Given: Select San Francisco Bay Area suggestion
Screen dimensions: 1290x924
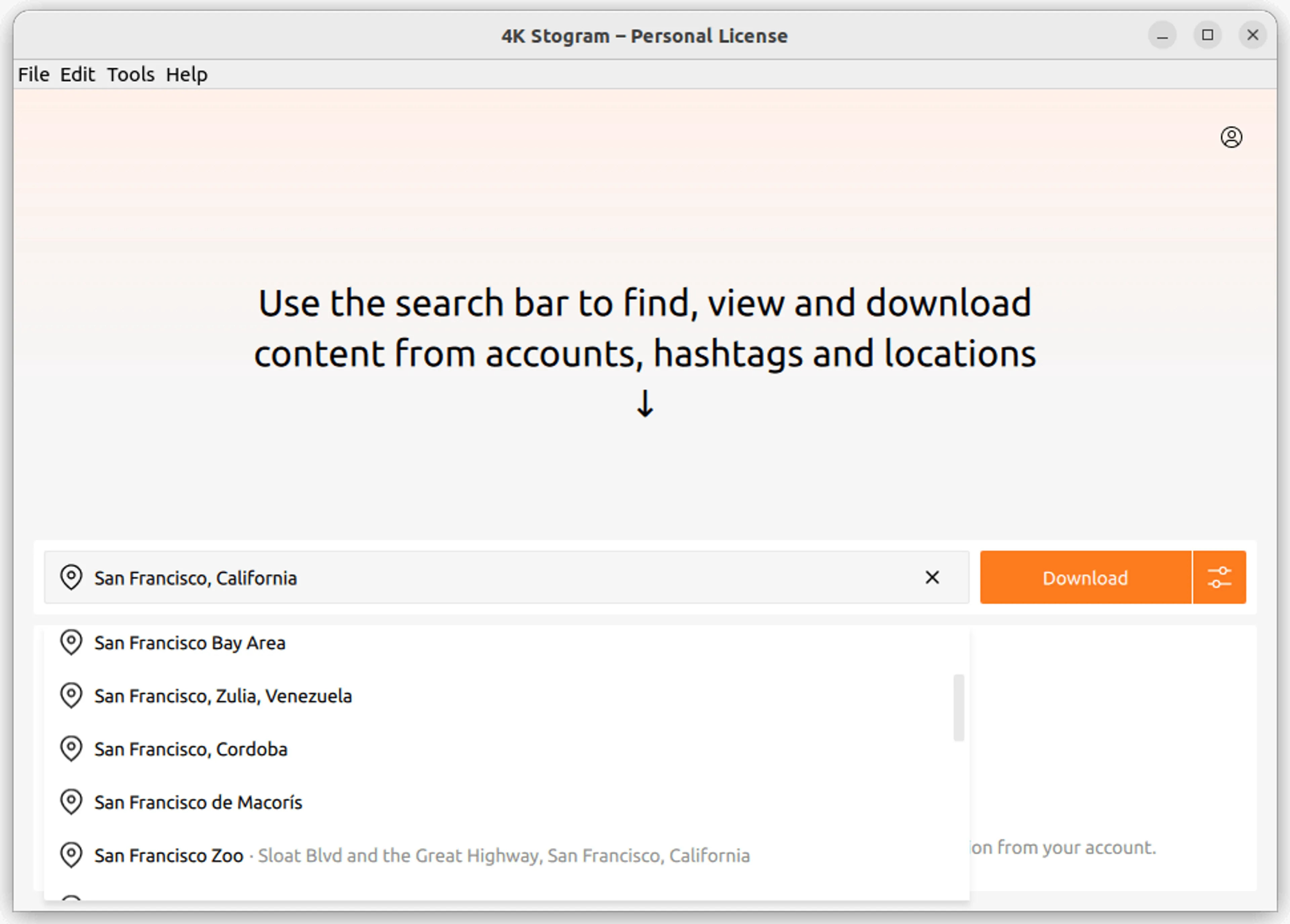Looking at the screenshot, I should [190, 643].
